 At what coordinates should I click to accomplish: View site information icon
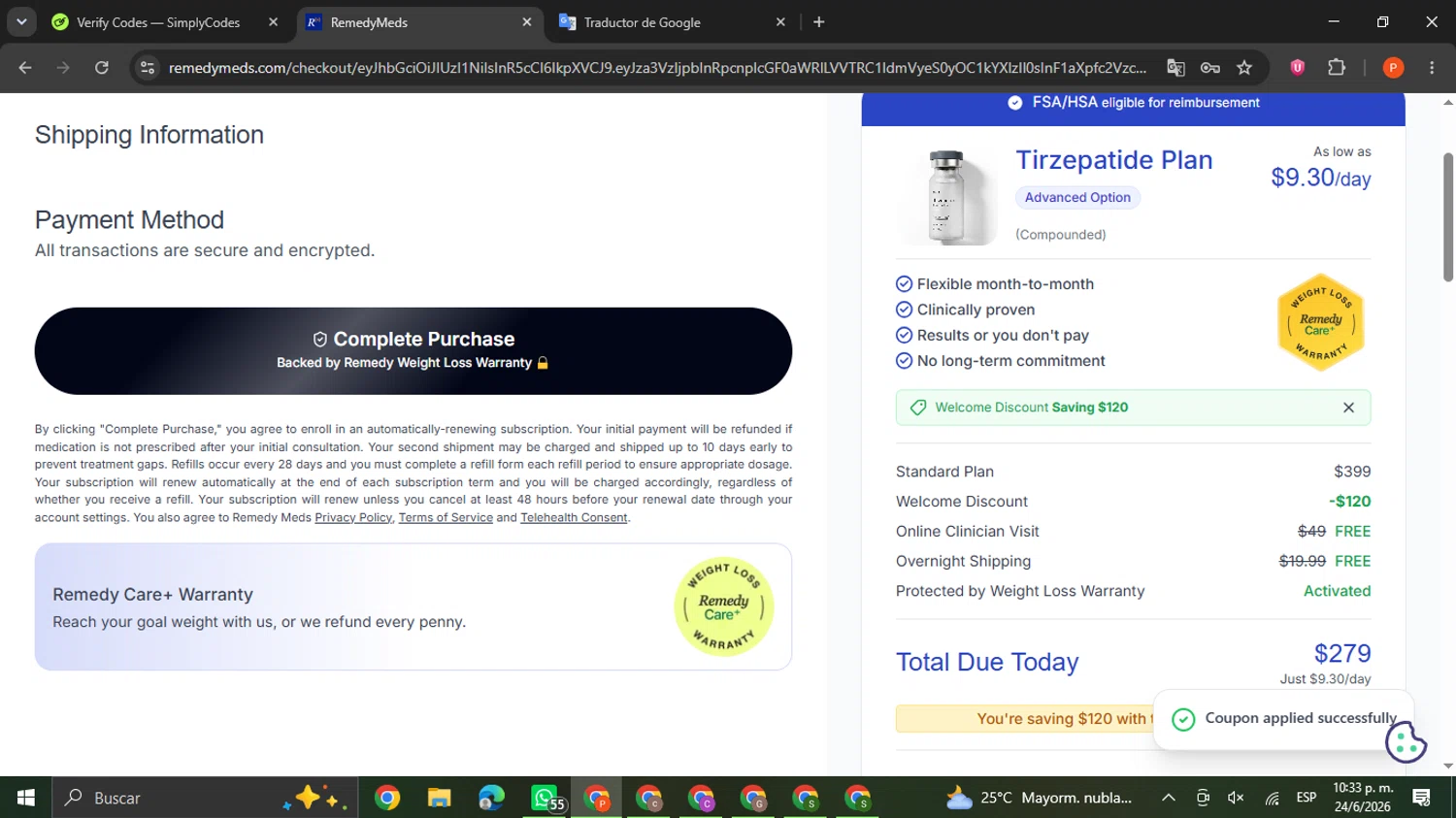click(148, 68)
